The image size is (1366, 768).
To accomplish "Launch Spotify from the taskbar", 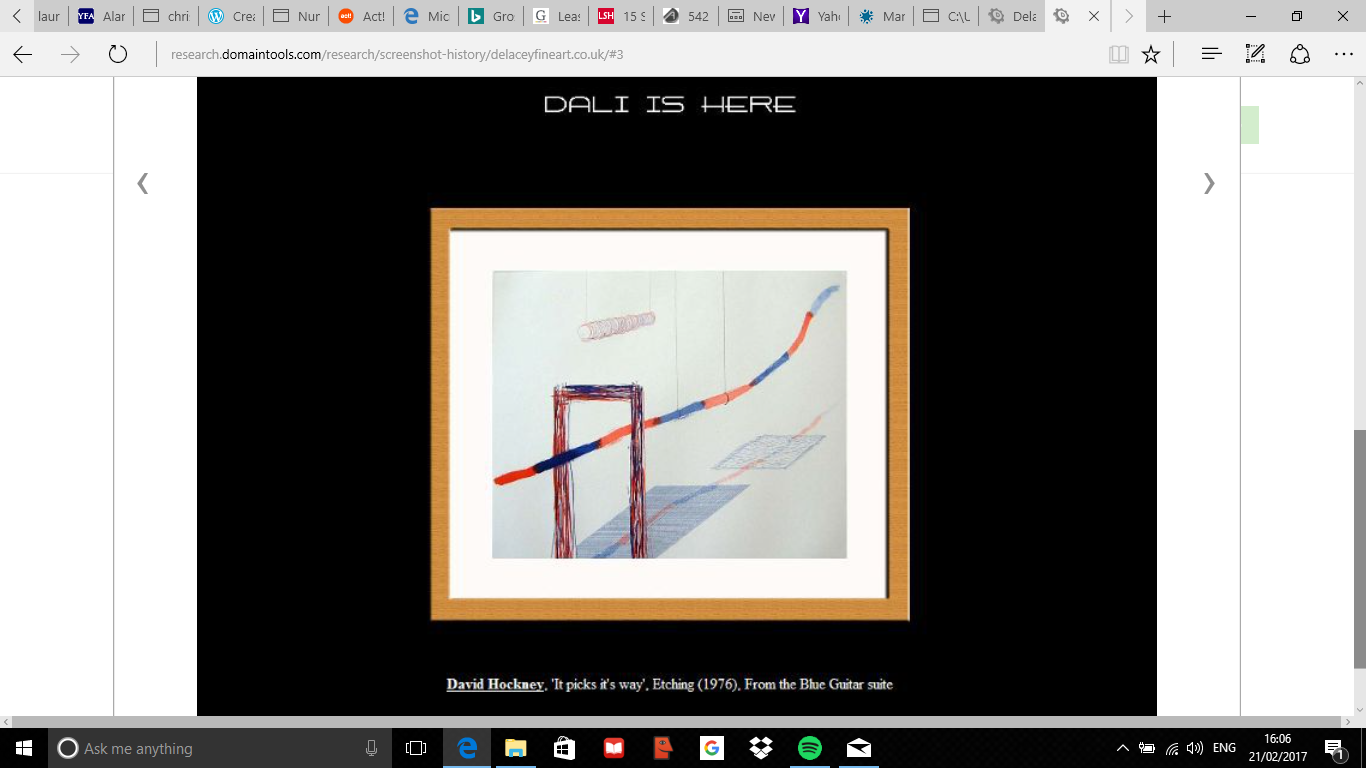I will (809, 748).
